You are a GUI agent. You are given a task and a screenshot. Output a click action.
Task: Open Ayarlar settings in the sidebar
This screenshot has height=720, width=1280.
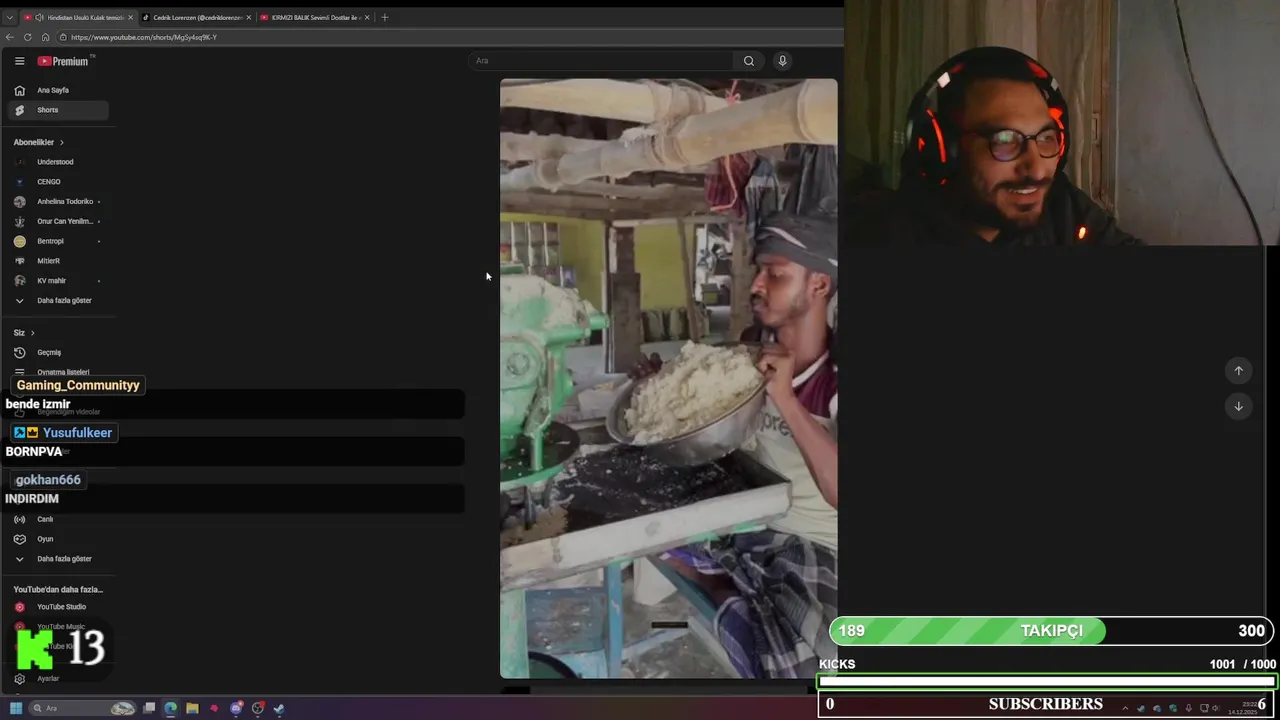(x=58, y=678)
